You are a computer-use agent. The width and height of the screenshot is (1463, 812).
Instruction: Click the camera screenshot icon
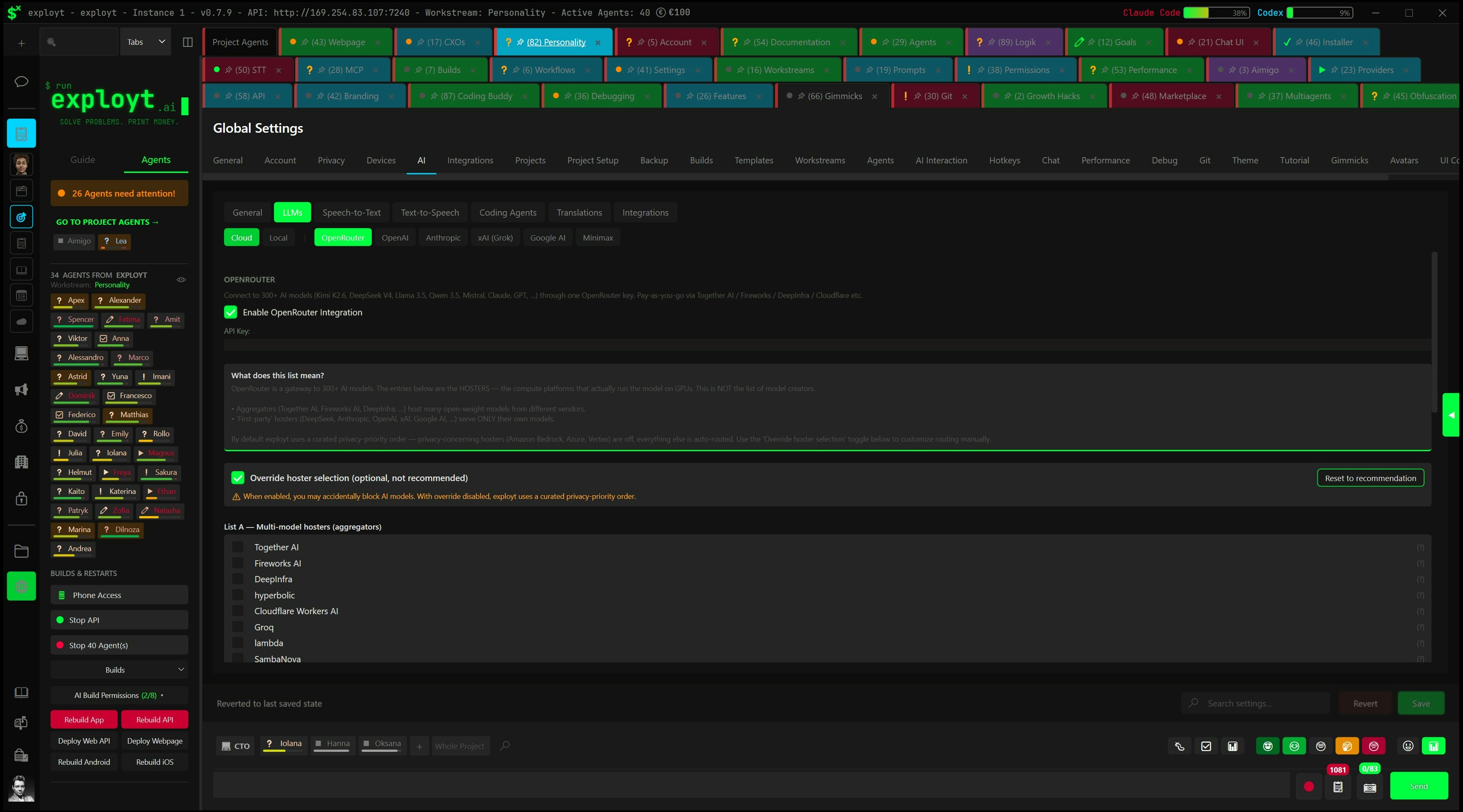point(1370,787)
